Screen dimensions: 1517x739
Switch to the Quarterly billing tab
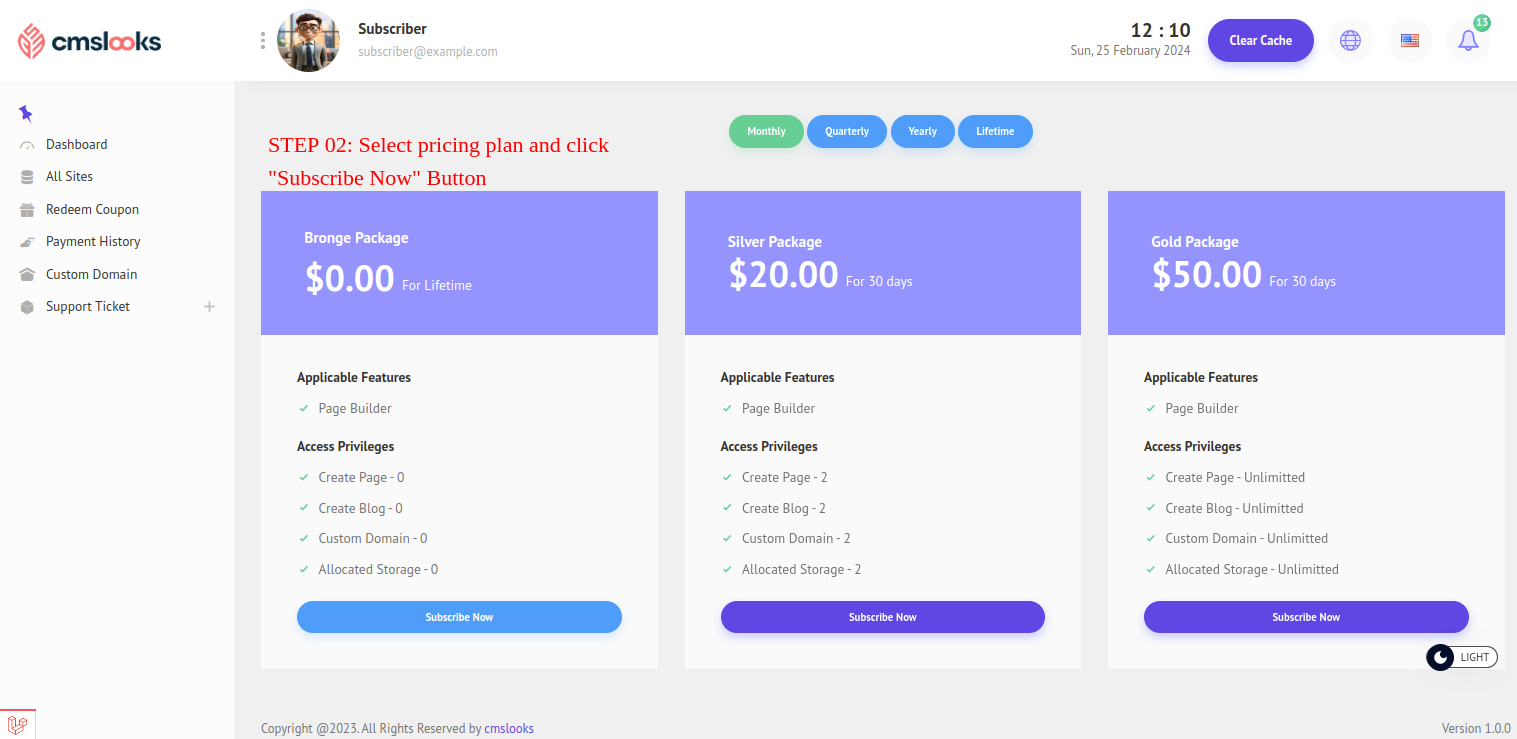(846, 131)
